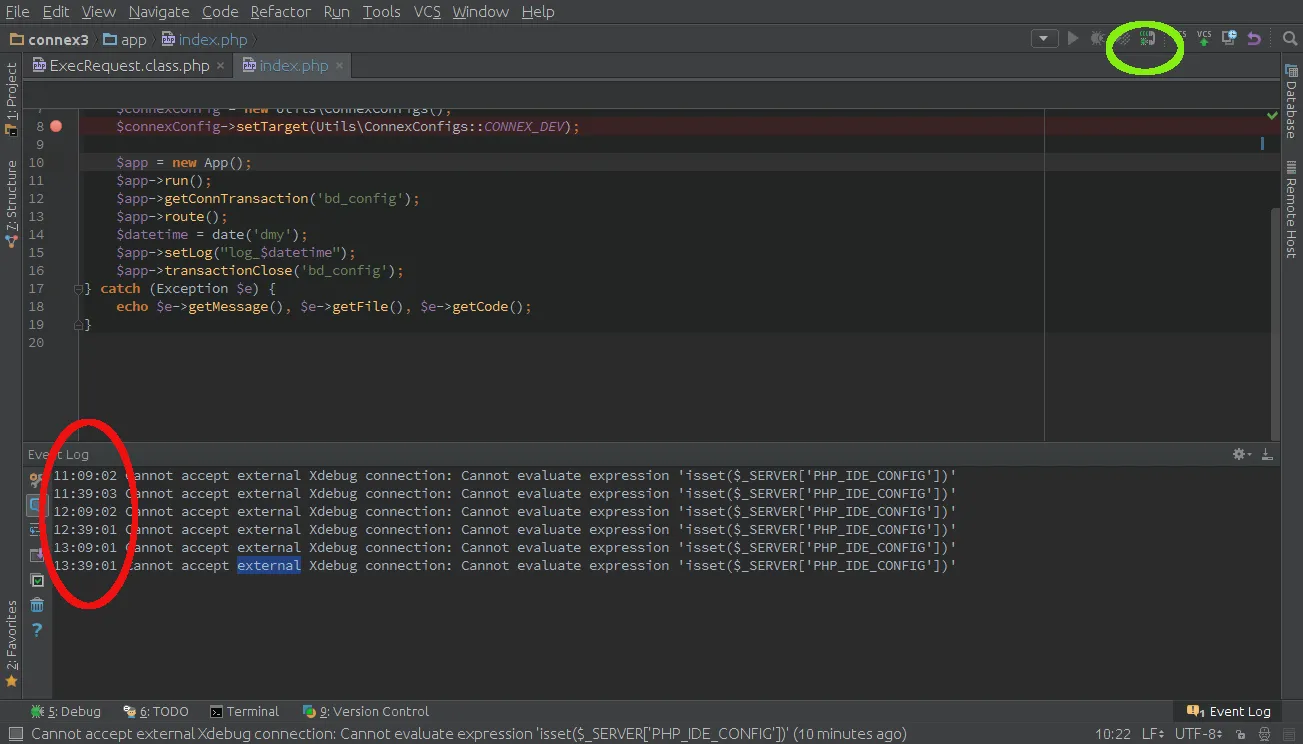Select app folder breadcrumb
The height and width of the screenshot is (744, 1303).
(x=124, y=40)
